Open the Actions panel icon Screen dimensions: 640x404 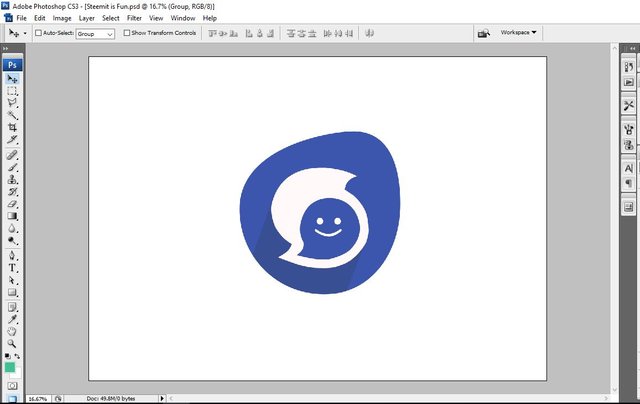click(629, 82)
